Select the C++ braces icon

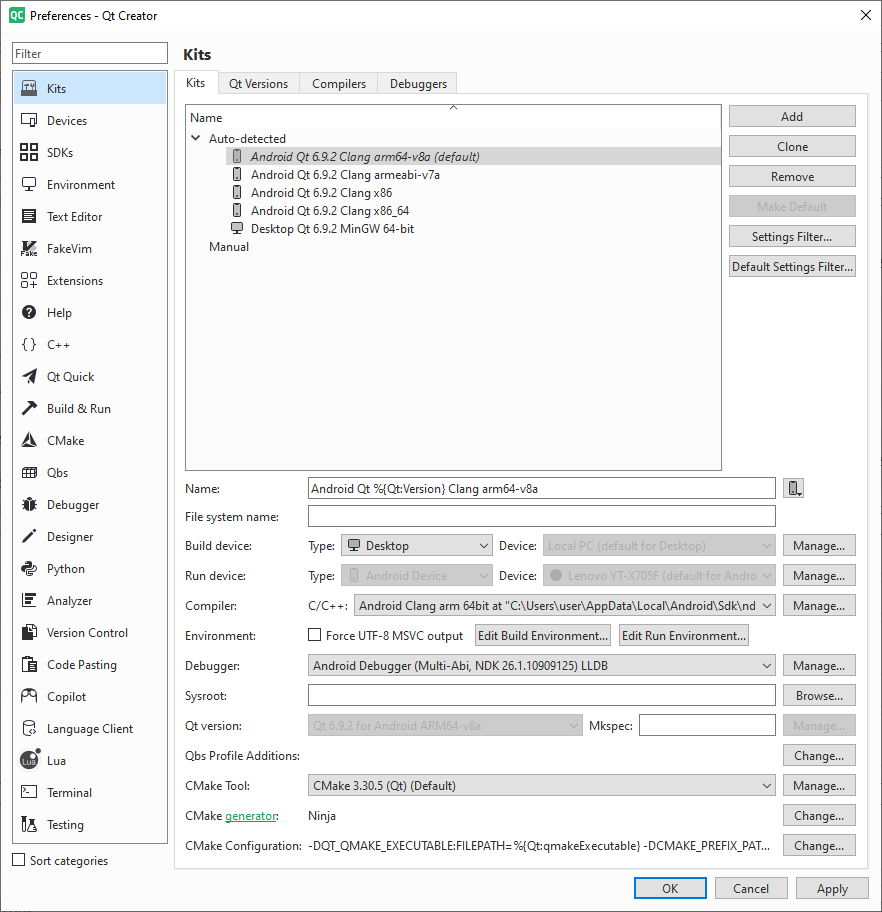(29, 344)
